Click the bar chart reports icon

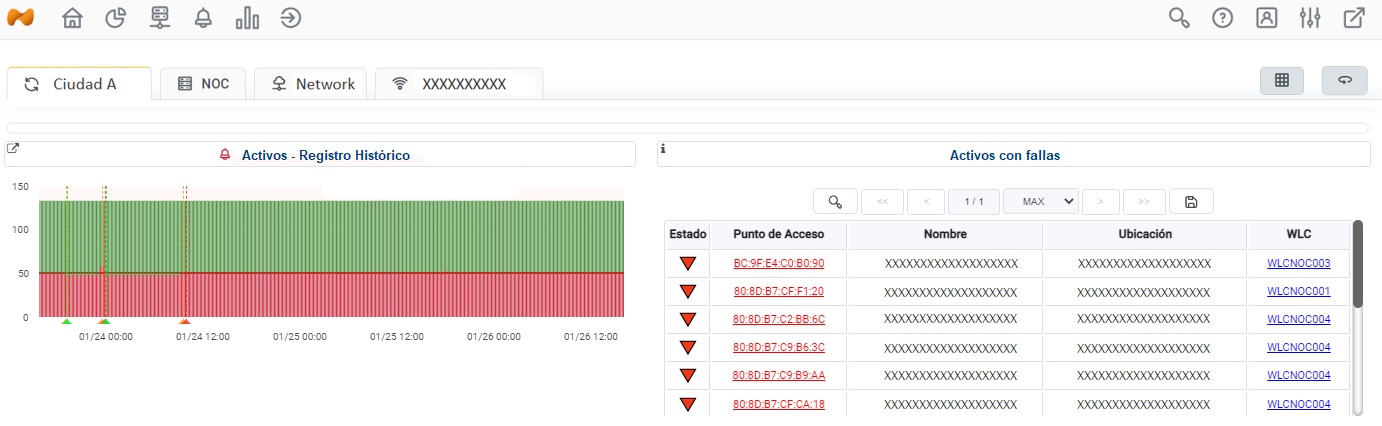(247, 18)
